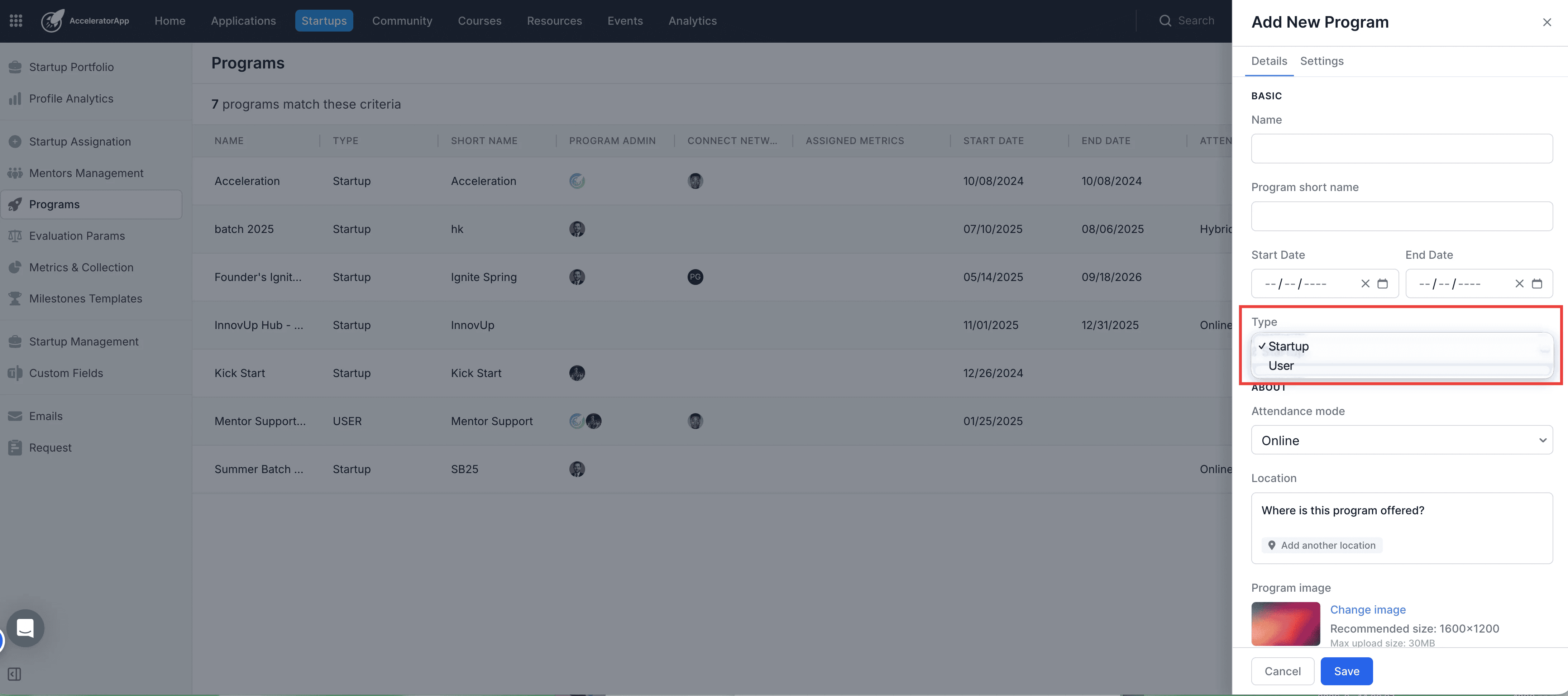Open Events in top navigation

[625, 21]
